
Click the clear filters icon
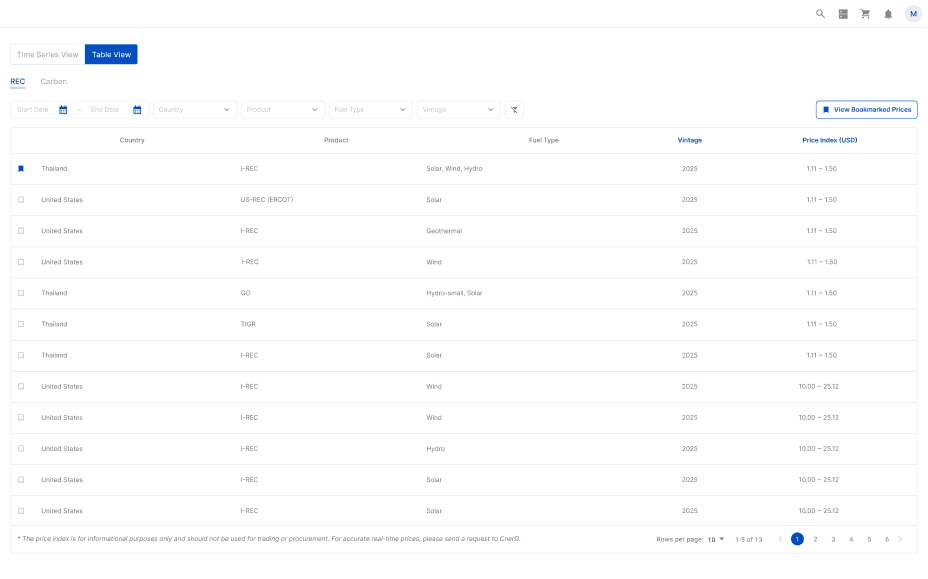(514, 110)
